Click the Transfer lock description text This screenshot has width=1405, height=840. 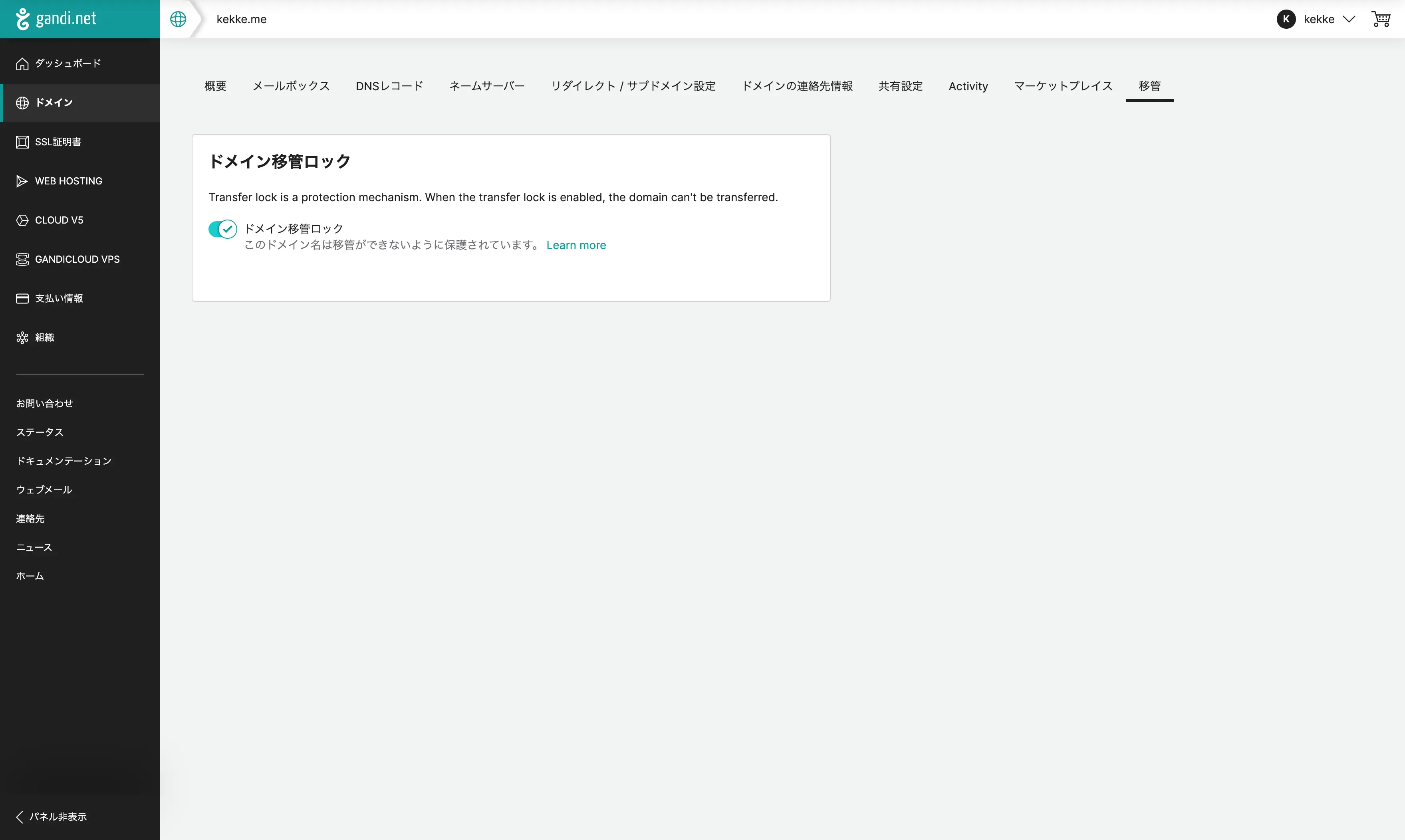(x=493, y=197)
